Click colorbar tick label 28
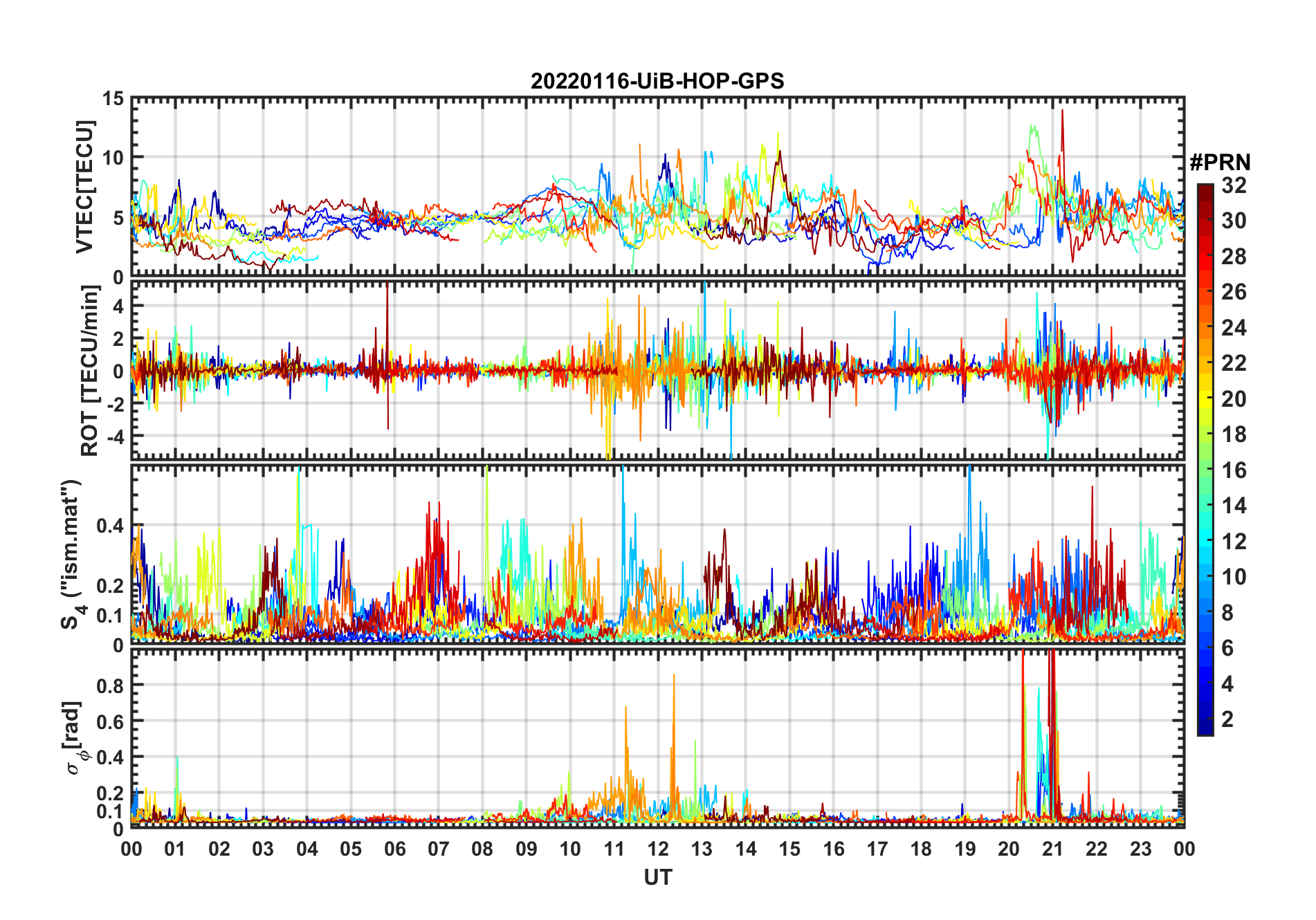This screenshot has width=1316, height=920. point(1234,257)
